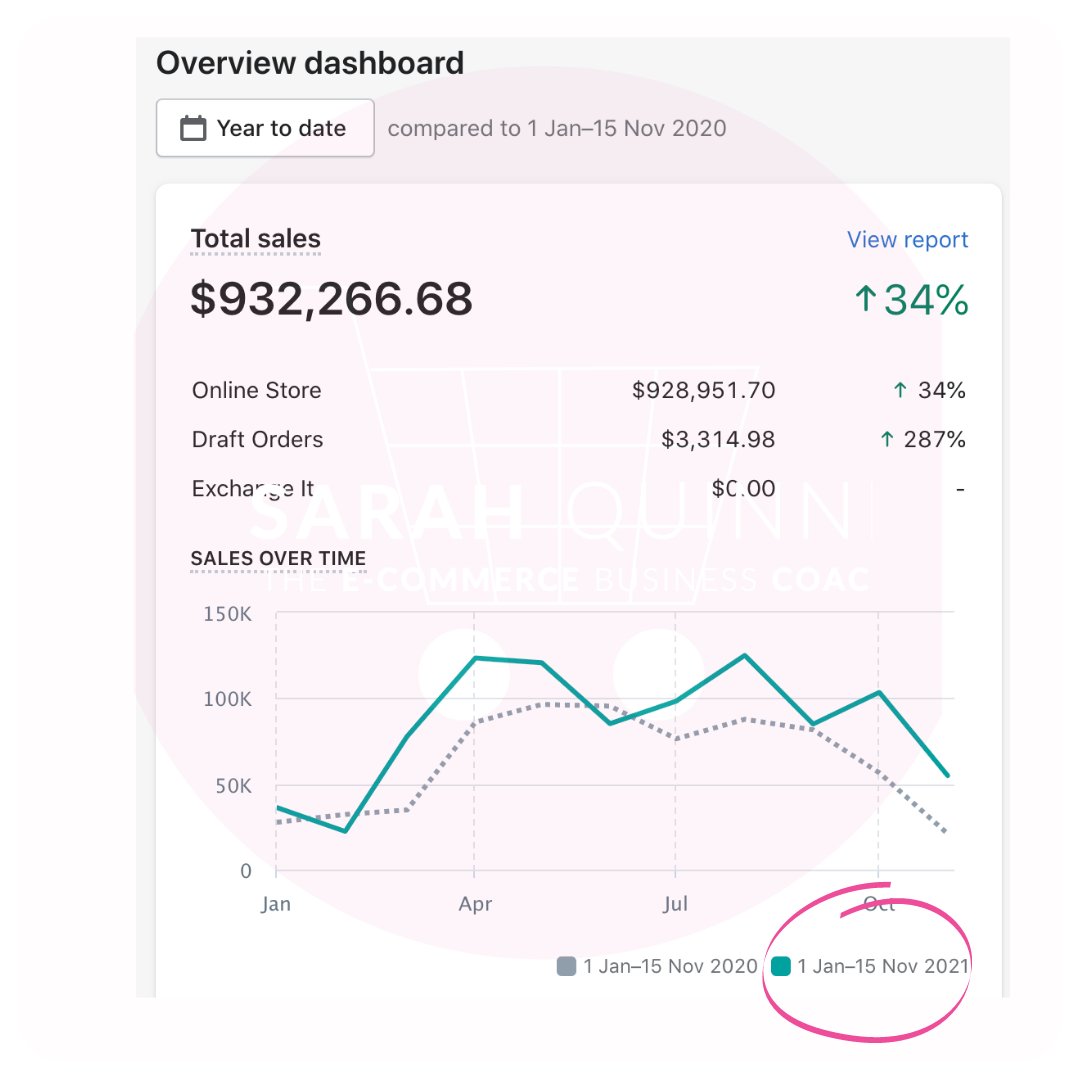
Task: Open the Year to date date picker
Action: pyautogui.click(x=265, y=128)
